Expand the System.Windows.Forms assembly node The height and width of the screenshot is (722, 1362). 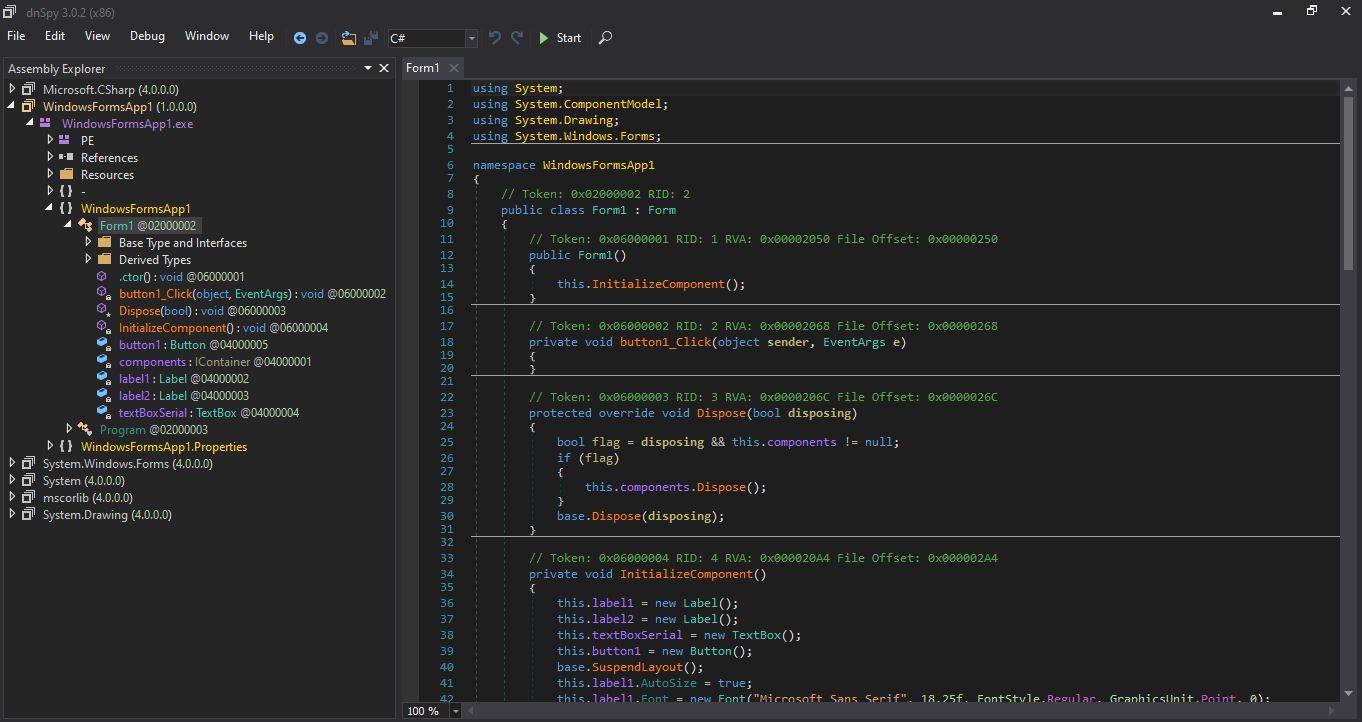coord(12,464)
